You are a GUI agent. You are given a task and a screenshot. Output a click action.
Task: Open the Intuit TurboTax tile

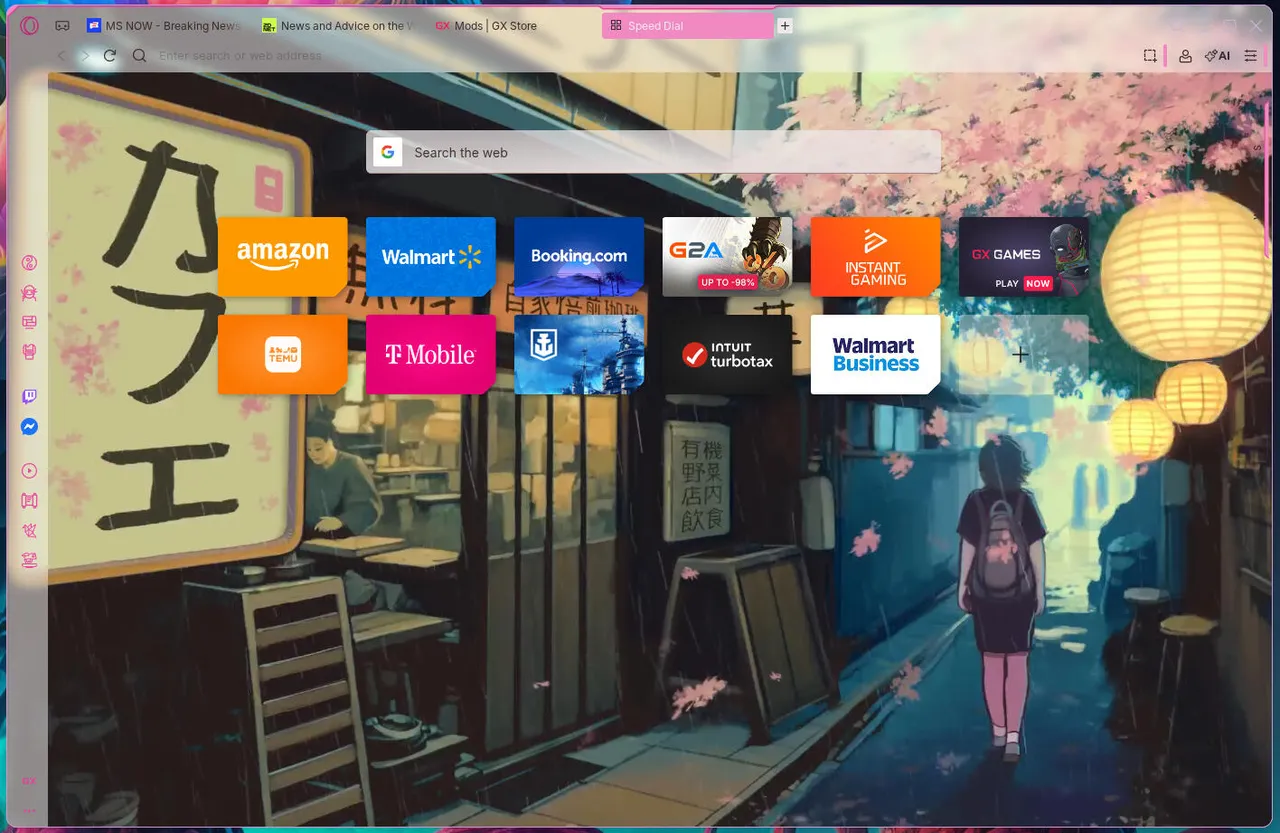coord(727,355)
